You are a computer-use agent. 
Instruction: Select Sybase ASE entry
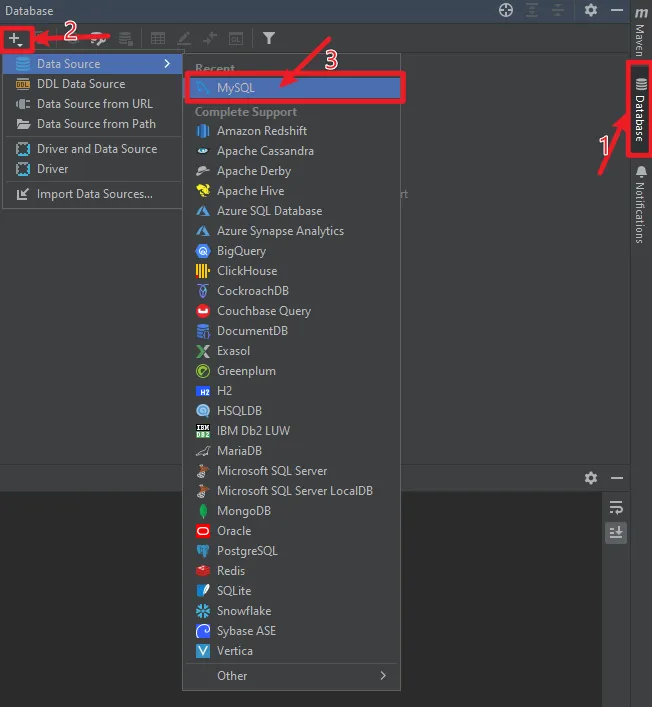291,631
